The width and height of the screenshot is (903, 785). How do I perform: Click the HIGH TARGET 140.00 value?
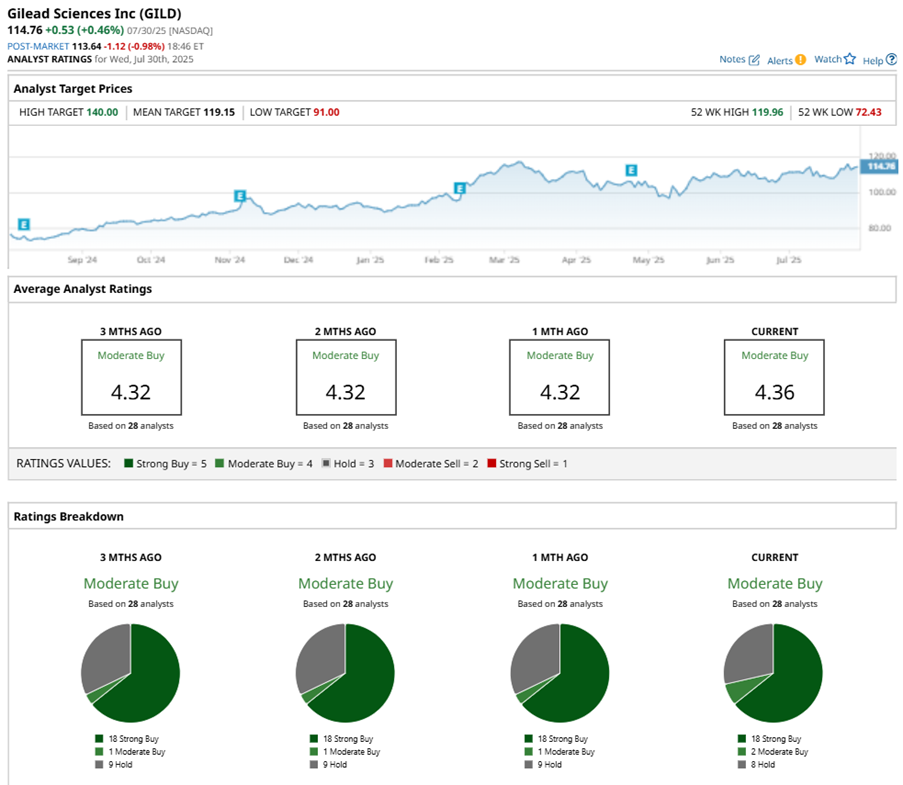point(102,112)
